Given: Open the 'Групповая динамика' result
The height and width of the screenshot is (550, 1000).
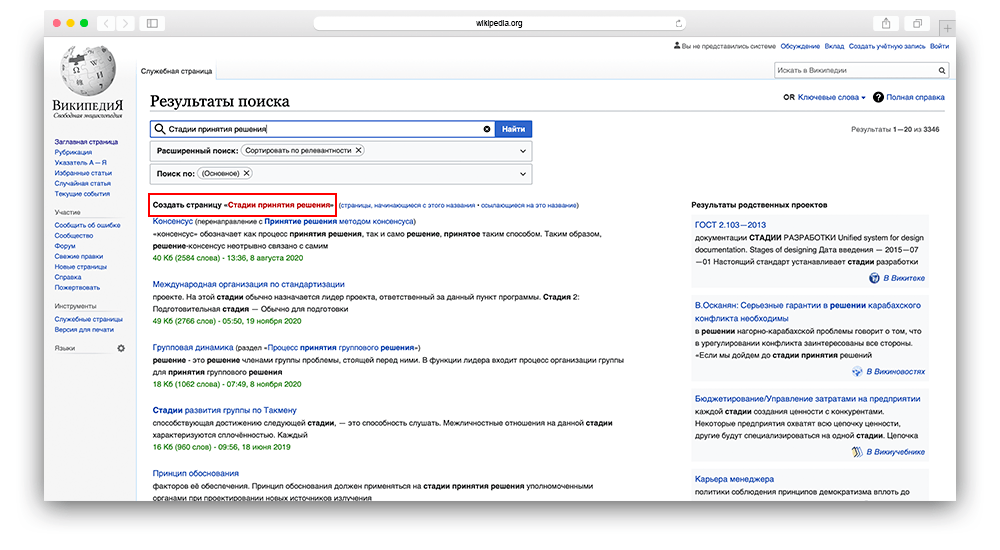Looking at the screenshot, I should tap(193, 348).
